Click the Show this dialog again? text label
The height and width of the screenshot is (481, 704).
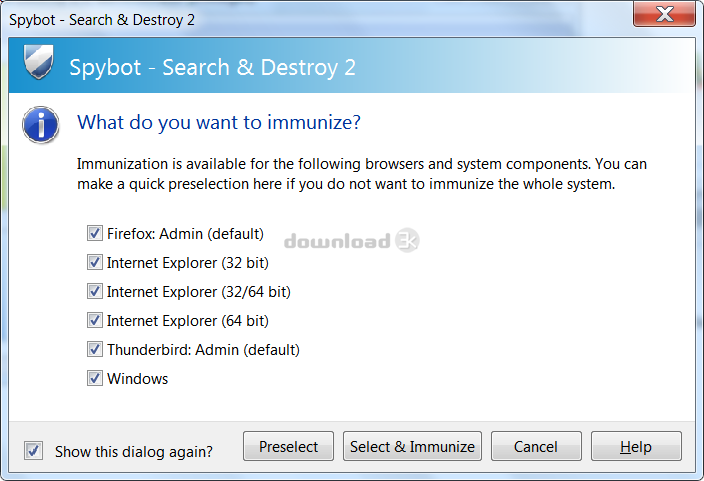click(x=134, y=452)
